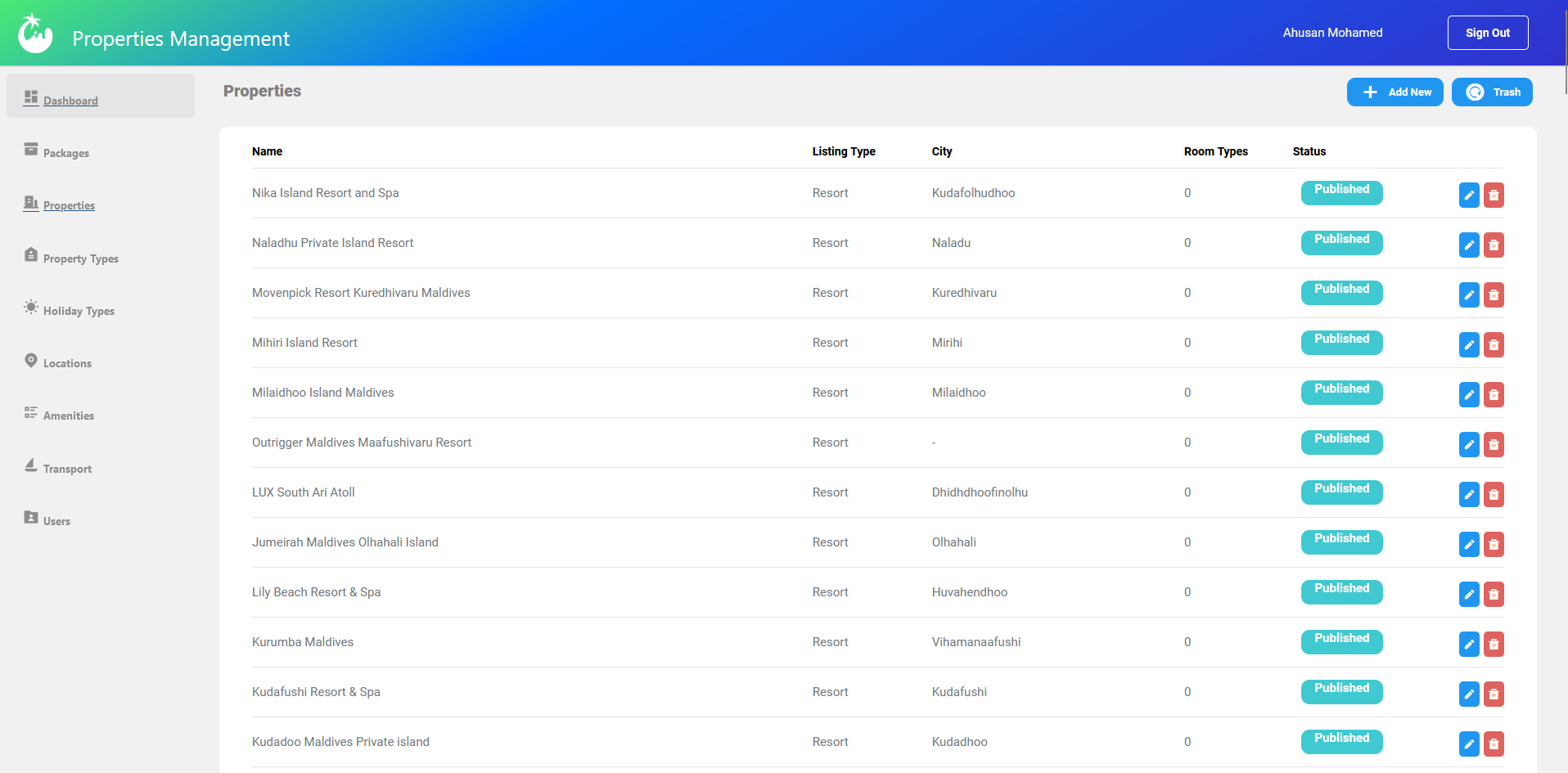This screenshot has width=1568, height=773.
Task: Edit Nika Island Resort and Spa
Action: pos(1469,195)
